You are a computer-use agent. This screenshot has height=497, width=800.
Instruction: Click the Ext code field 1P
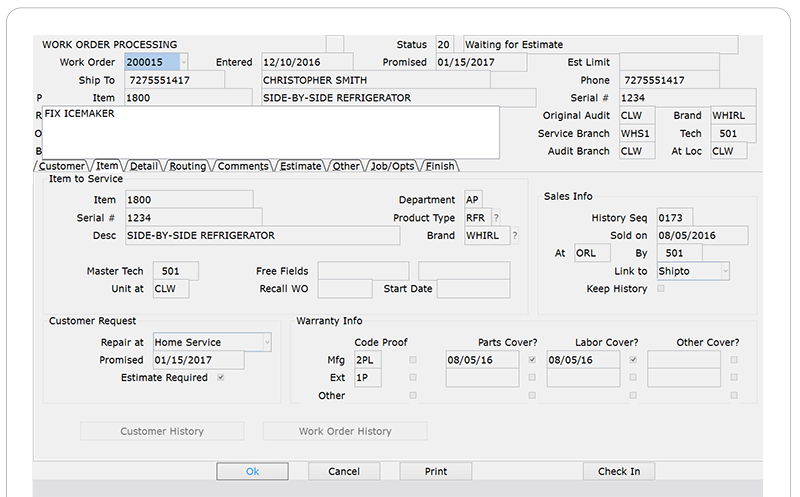pos(368,378)
